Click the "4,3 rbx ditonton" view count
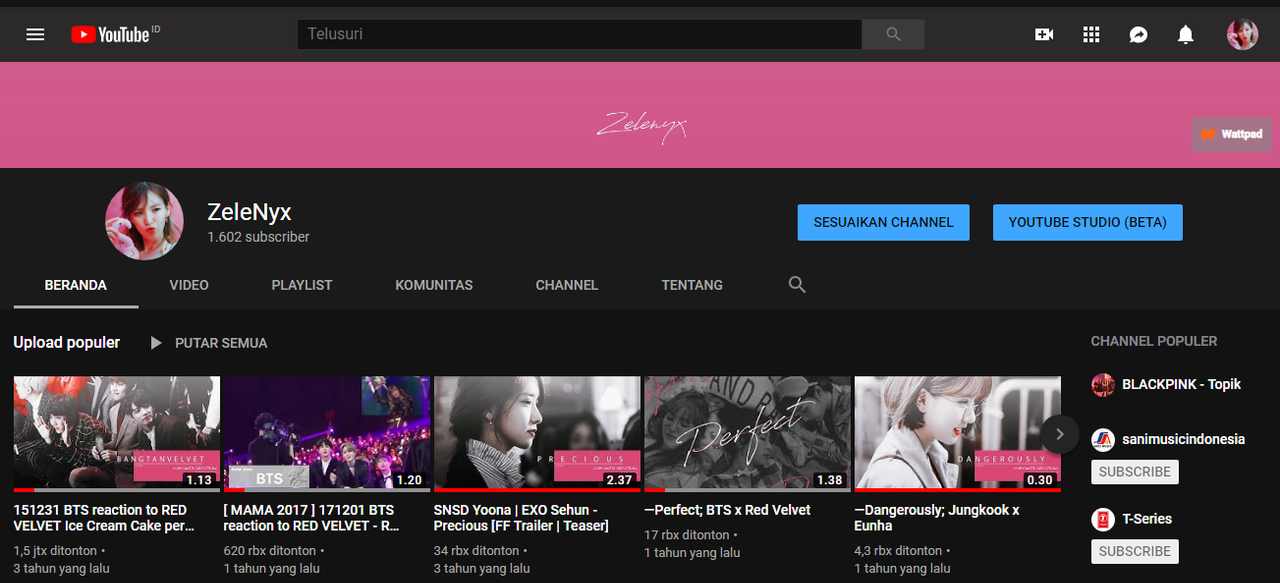This screenshot has width=1280, height=583. [899, 551]
